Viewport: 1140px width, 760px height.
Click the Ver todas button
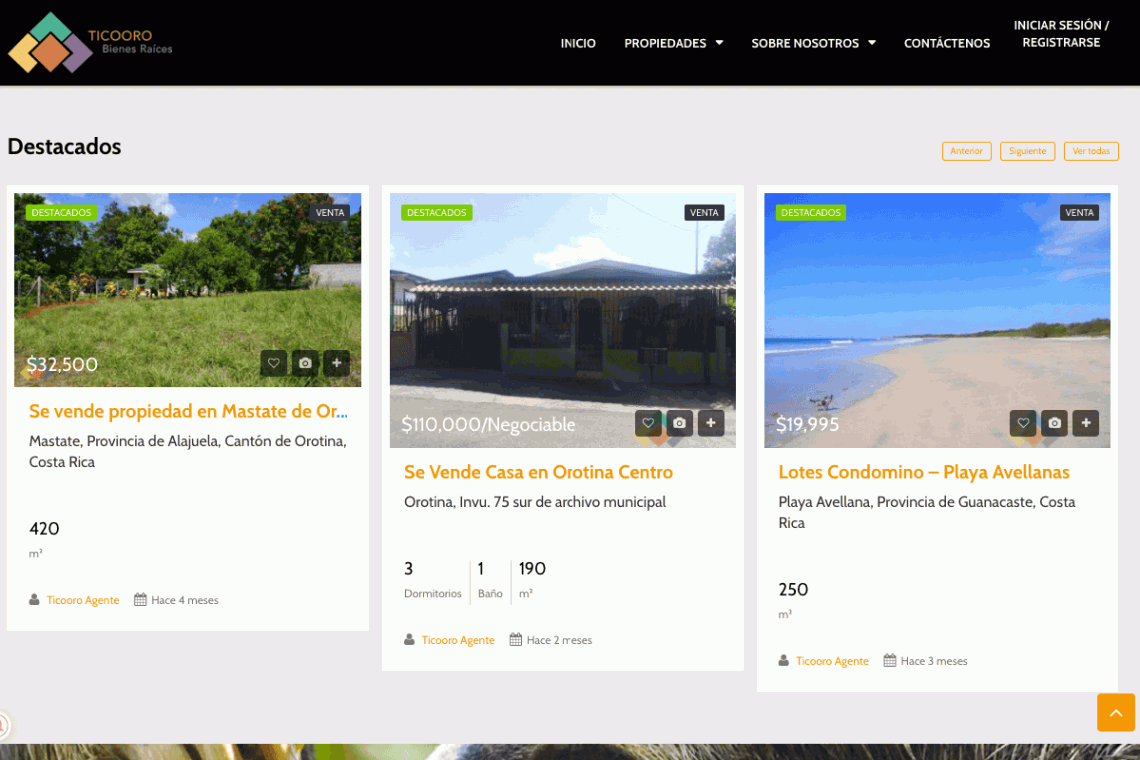(1090, 151)
